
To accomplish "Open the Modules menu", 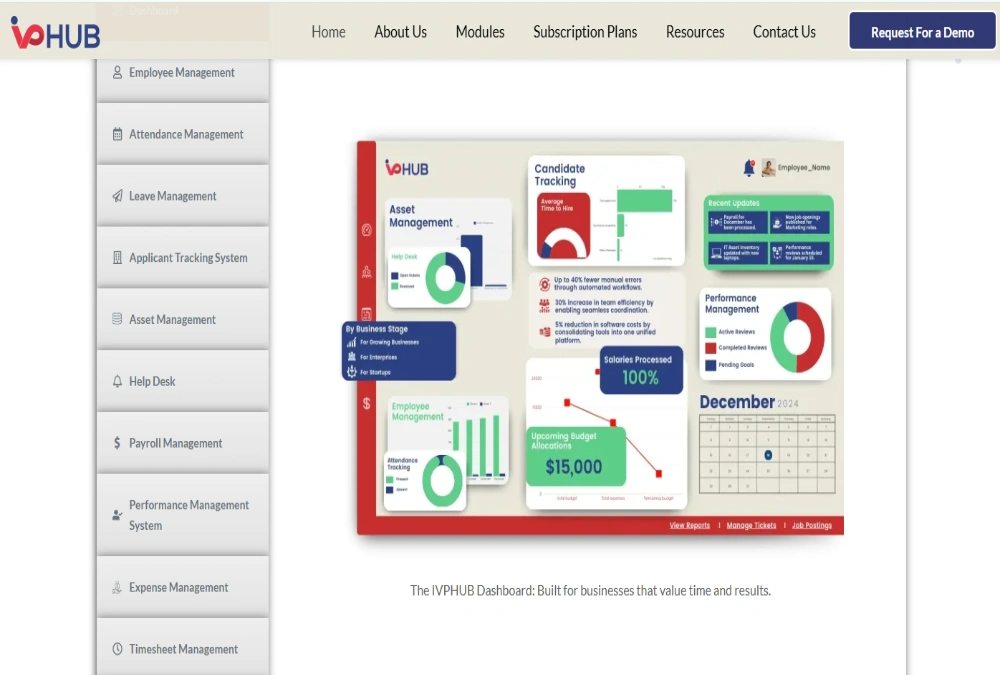I will coord(480,32).
